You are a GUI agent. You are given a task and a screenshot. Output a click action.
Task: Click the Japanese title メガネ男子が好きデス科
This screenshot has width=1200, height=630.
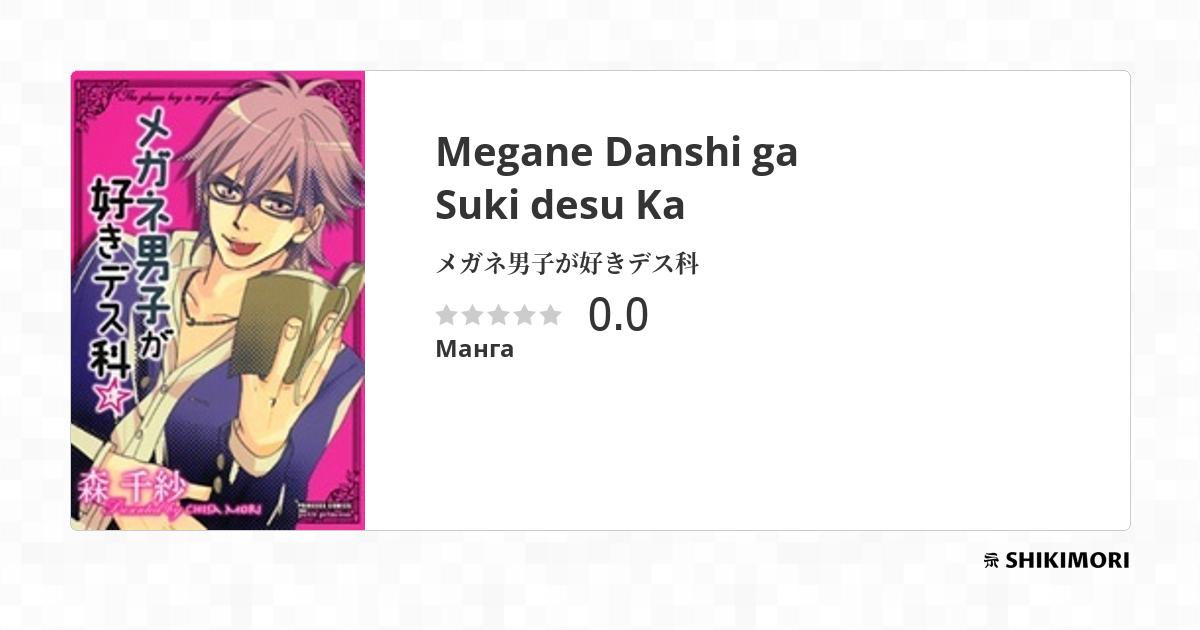click(x=567, y=264)
